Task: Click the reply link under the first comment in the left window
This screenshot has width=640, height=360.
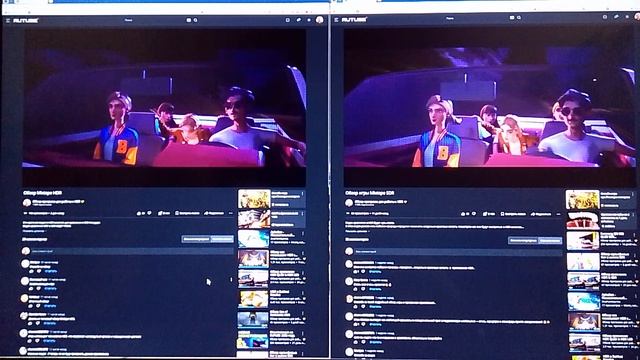Action: [x=50, y=271]
